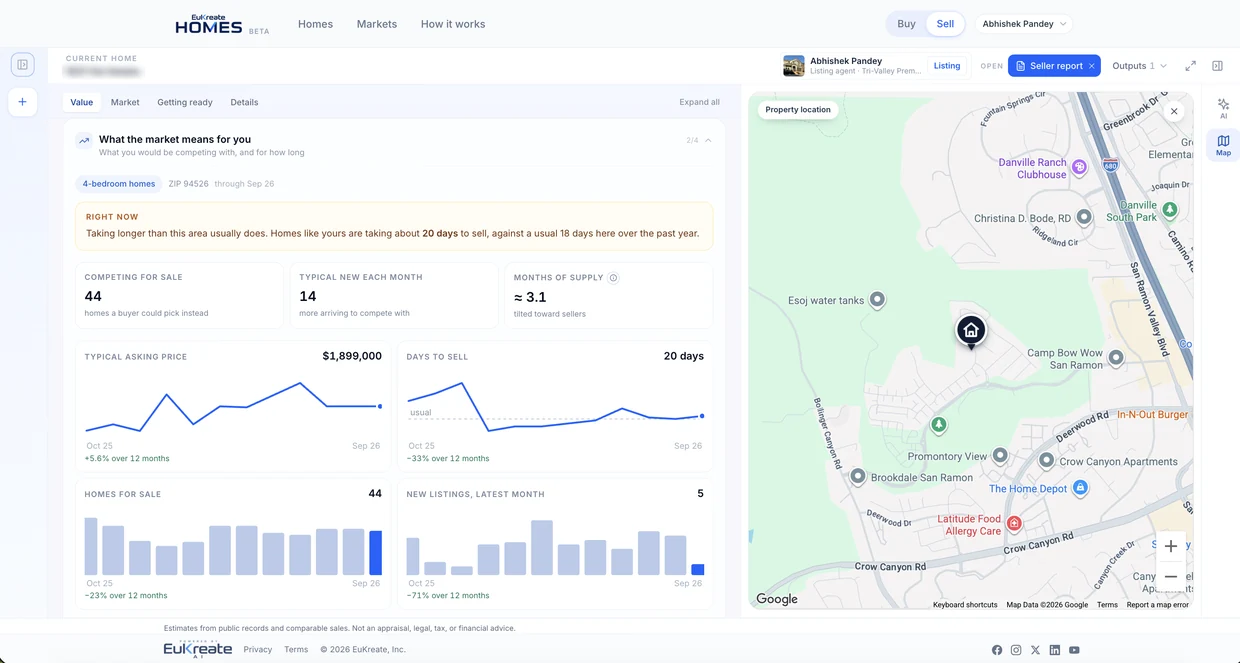
Task: Expand the workspace to full screen
Action: pos(1190,66)
